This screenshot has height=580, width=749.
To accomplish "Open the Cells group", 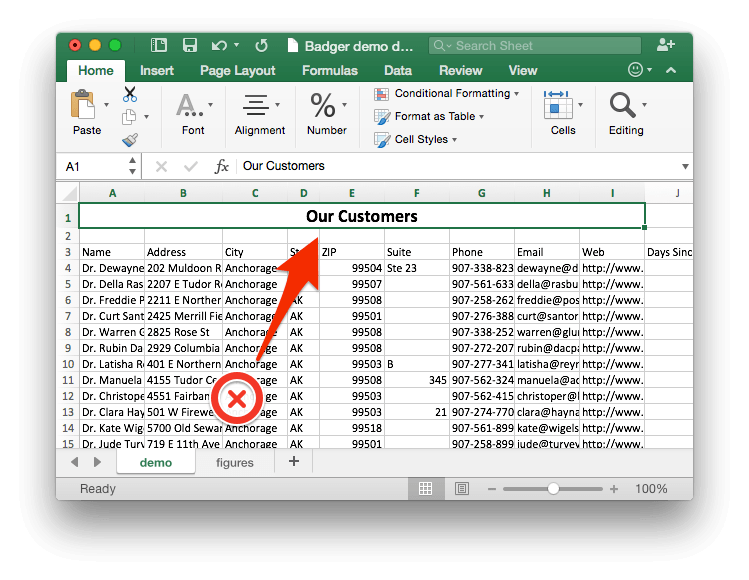I will click(563, 114).
